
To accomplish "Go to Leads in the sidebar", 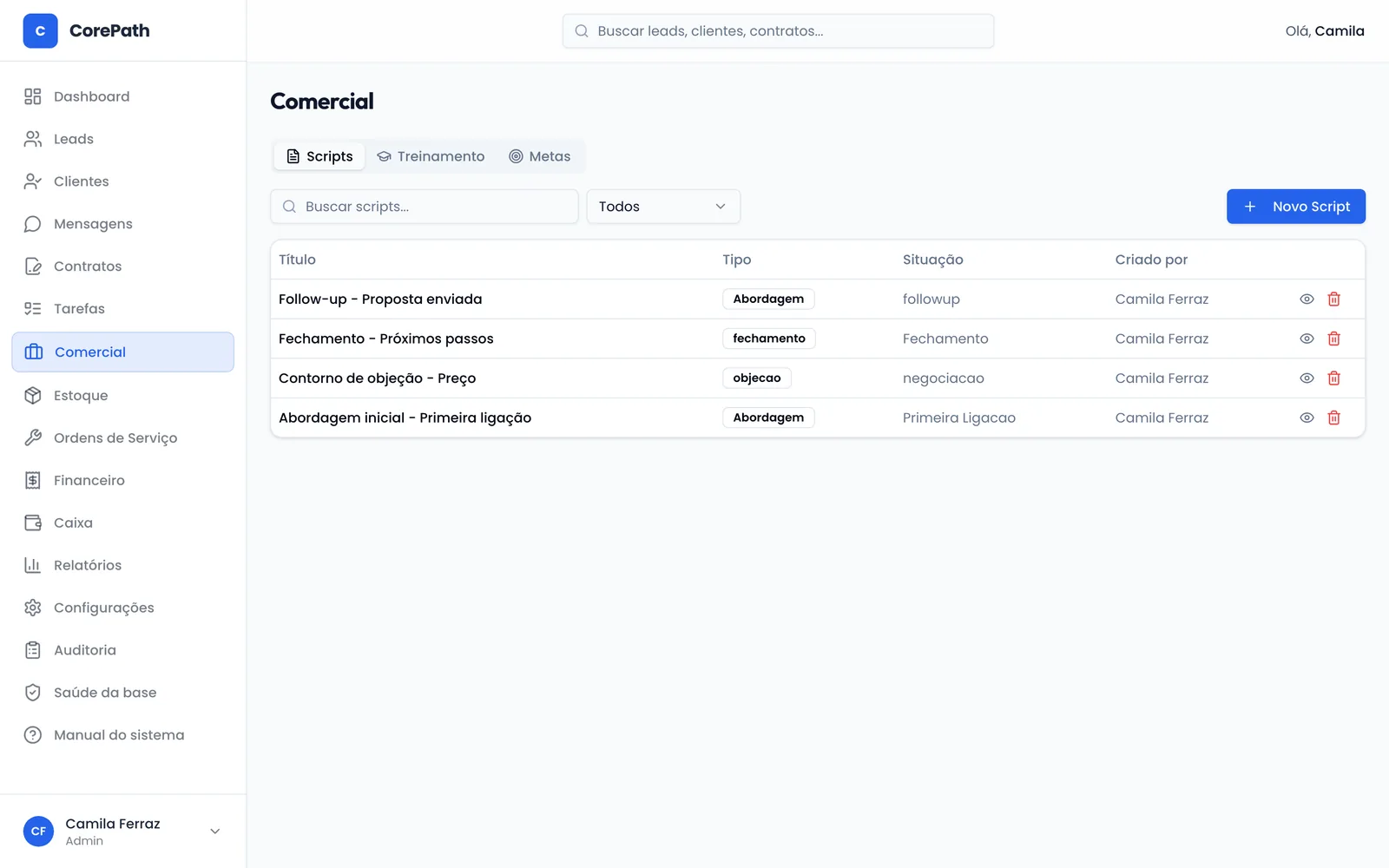I will pos(122,139).
